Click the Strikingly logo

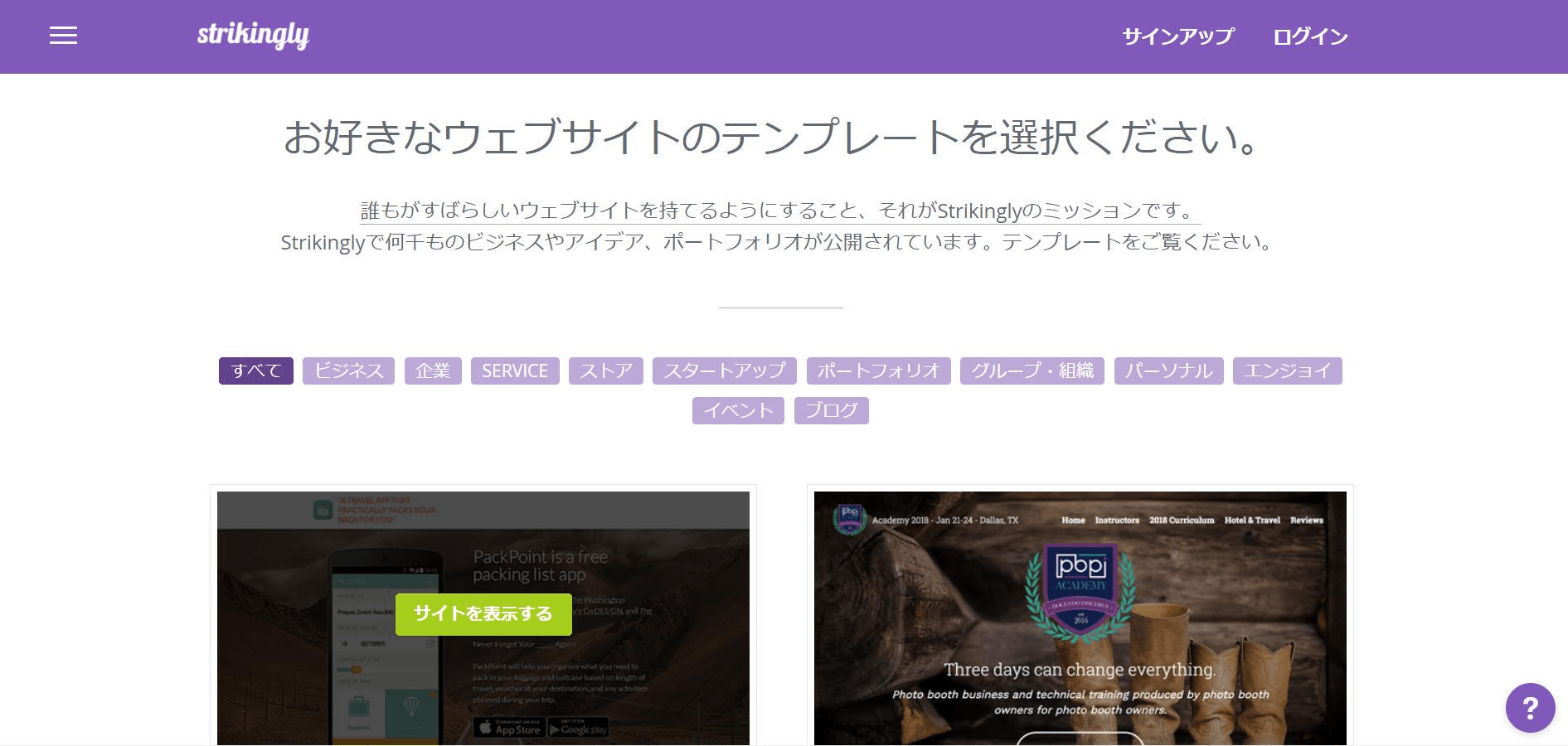click(x=253, y=36)
